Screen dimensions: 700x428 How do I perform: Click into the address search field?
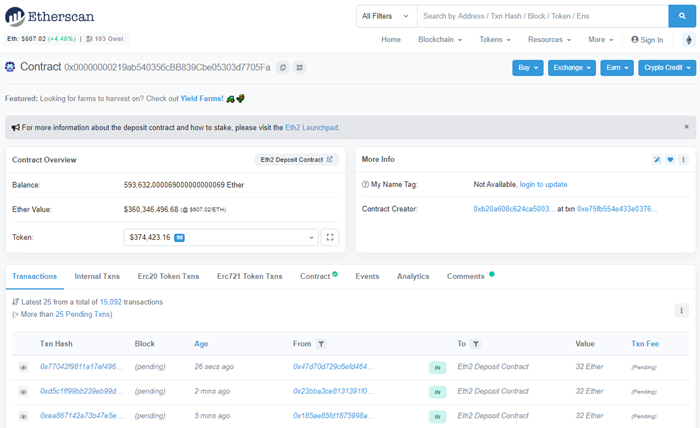(540, 16)
